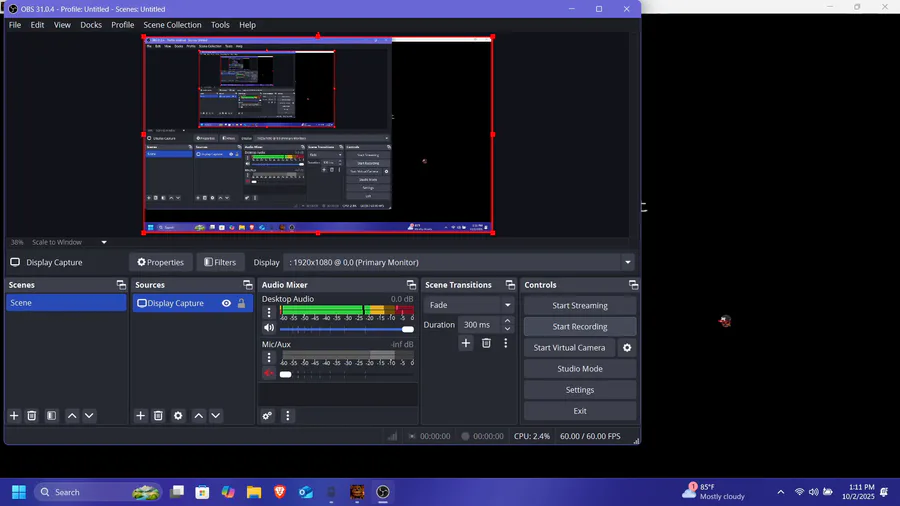Unmute Mic/Aux red speaker icon

pyautogui.click(x=269, y=373)
